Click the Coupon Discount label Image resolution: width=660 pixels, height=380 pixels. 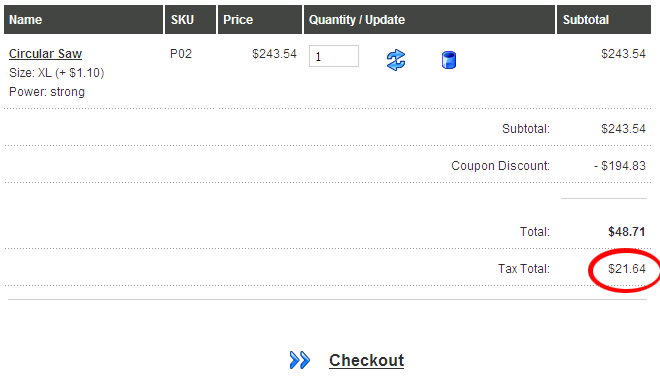500,166
